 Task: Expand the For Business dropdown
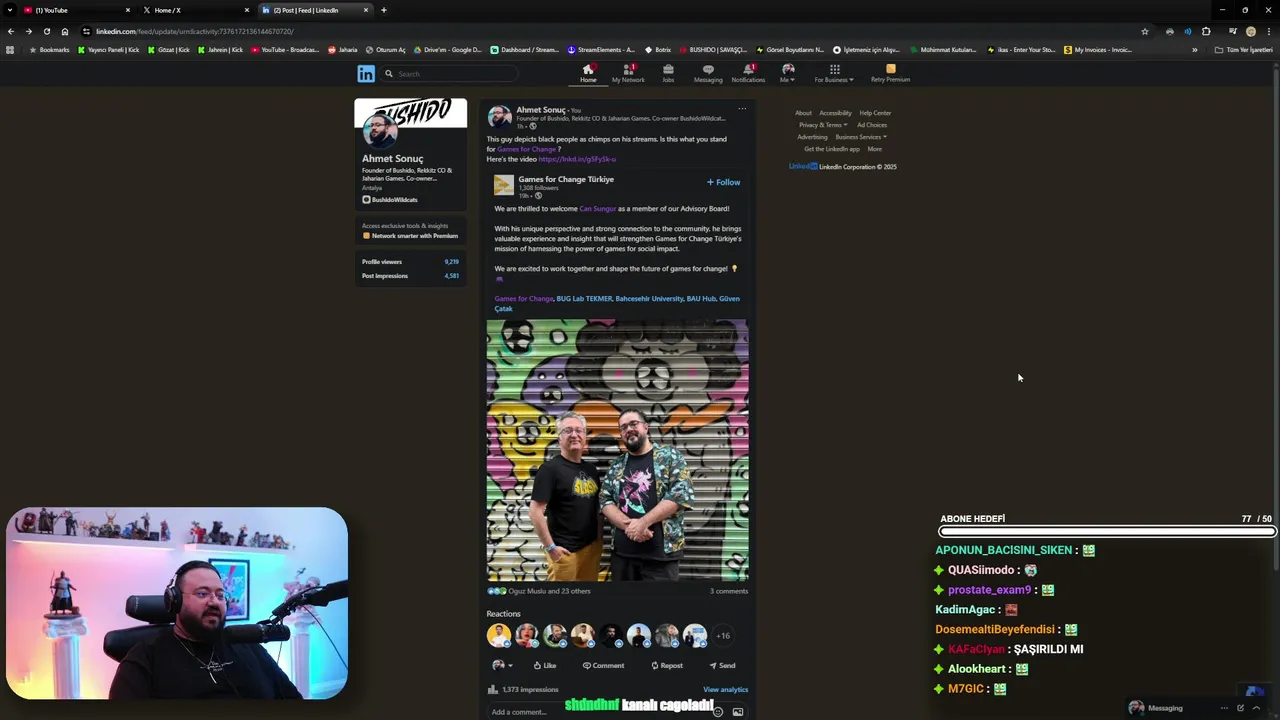pyautogui.click(x=834, y=73)
